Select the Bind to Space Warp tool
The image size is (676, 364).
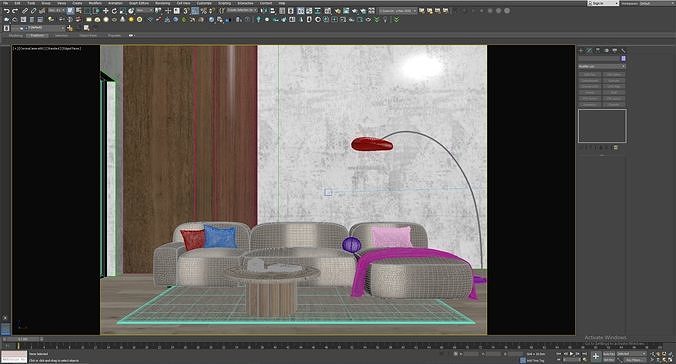(42, 11)
